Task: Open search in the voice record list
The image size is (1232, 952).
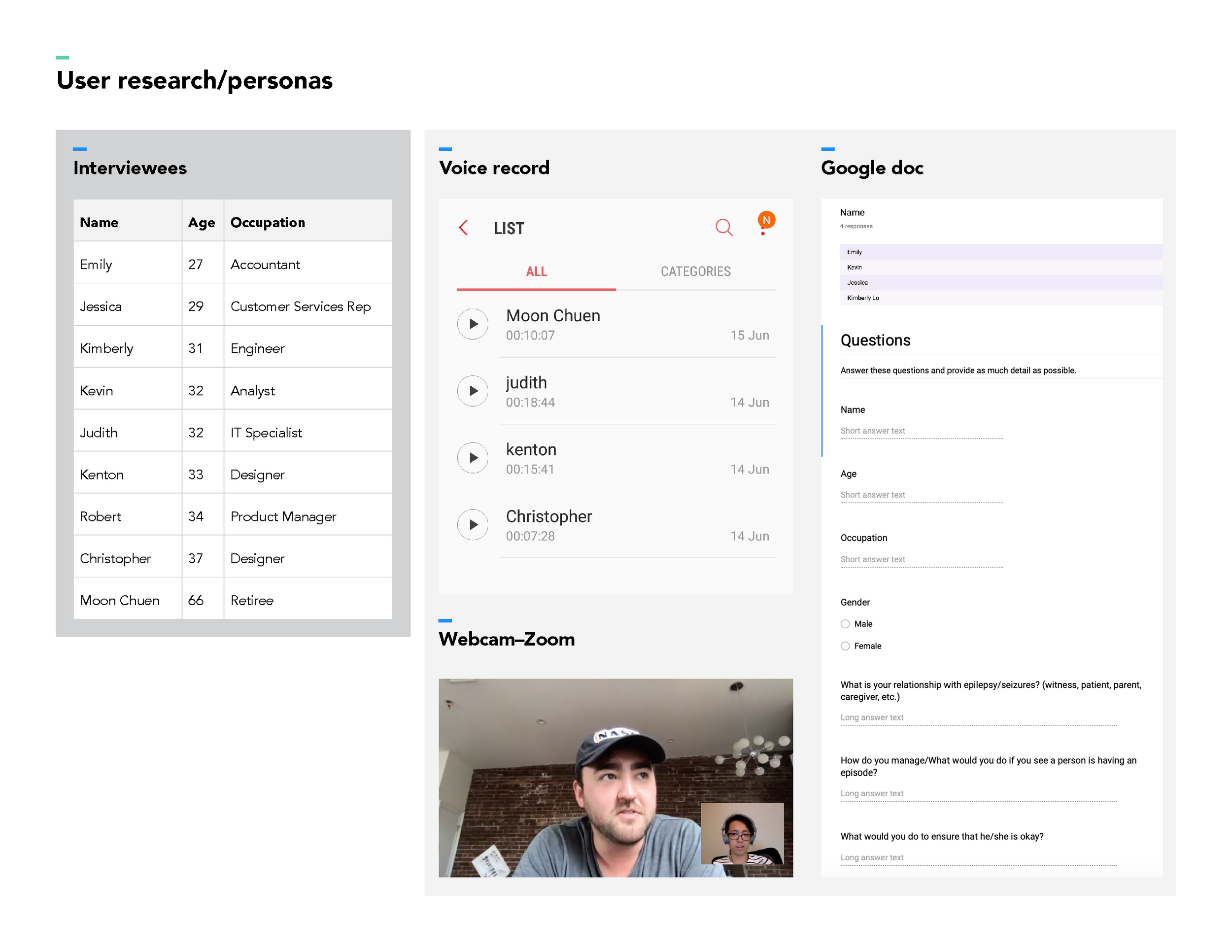Action: coord(723,227)
